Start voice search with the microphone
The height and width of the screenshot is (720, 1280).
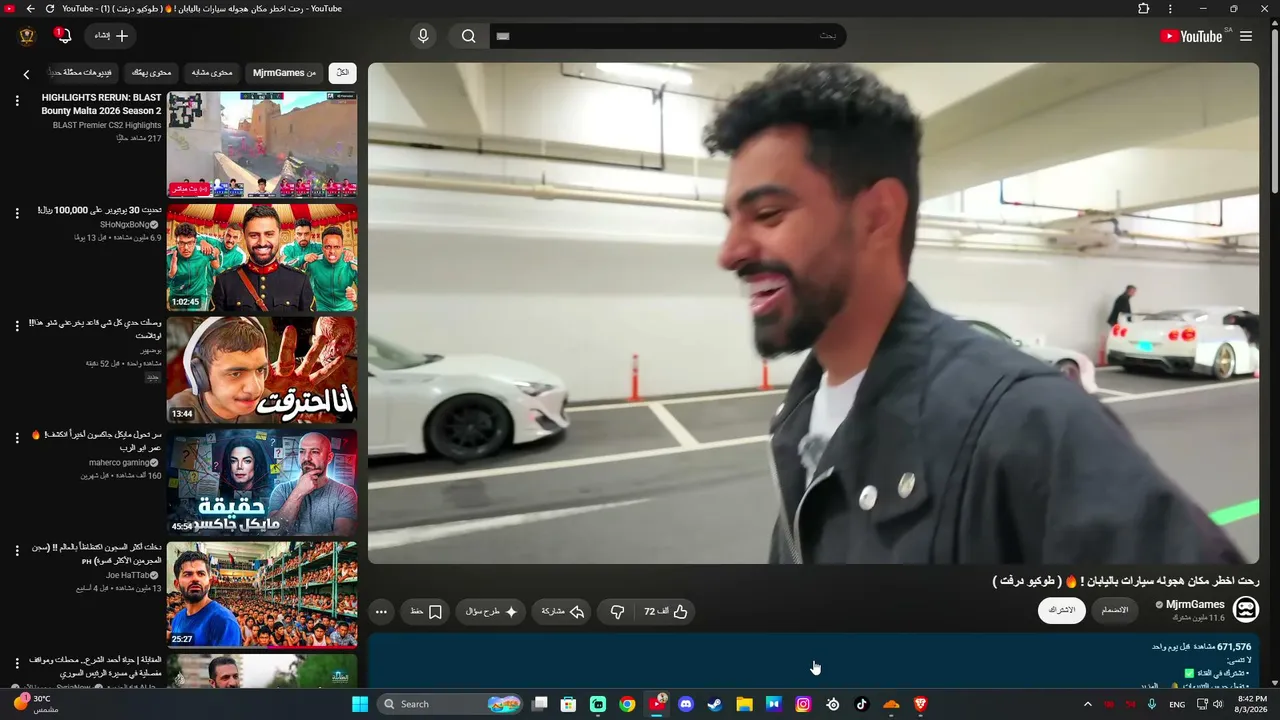(x=423, y=36)
